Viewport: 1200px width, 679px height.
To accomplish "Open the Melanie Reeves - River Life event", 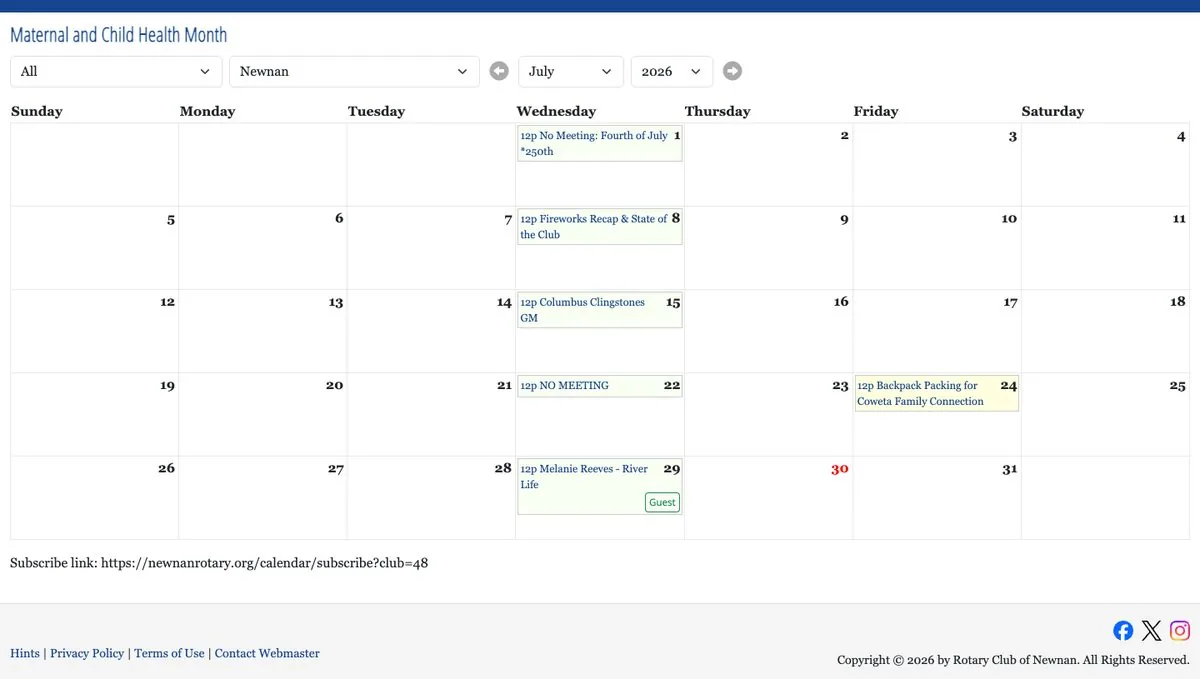I will click(x=599, y=486).
